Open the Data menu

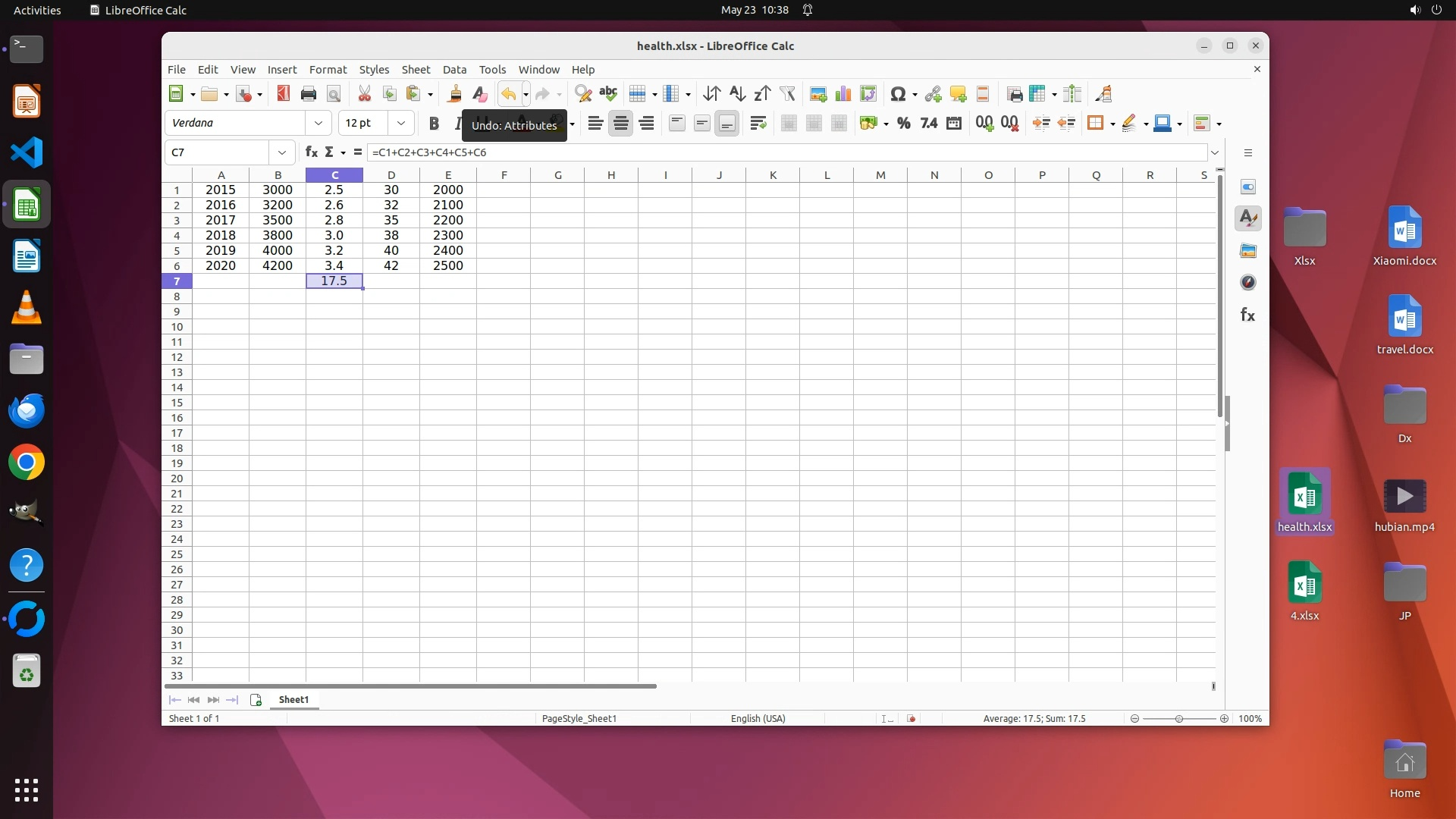click(454, 69)
